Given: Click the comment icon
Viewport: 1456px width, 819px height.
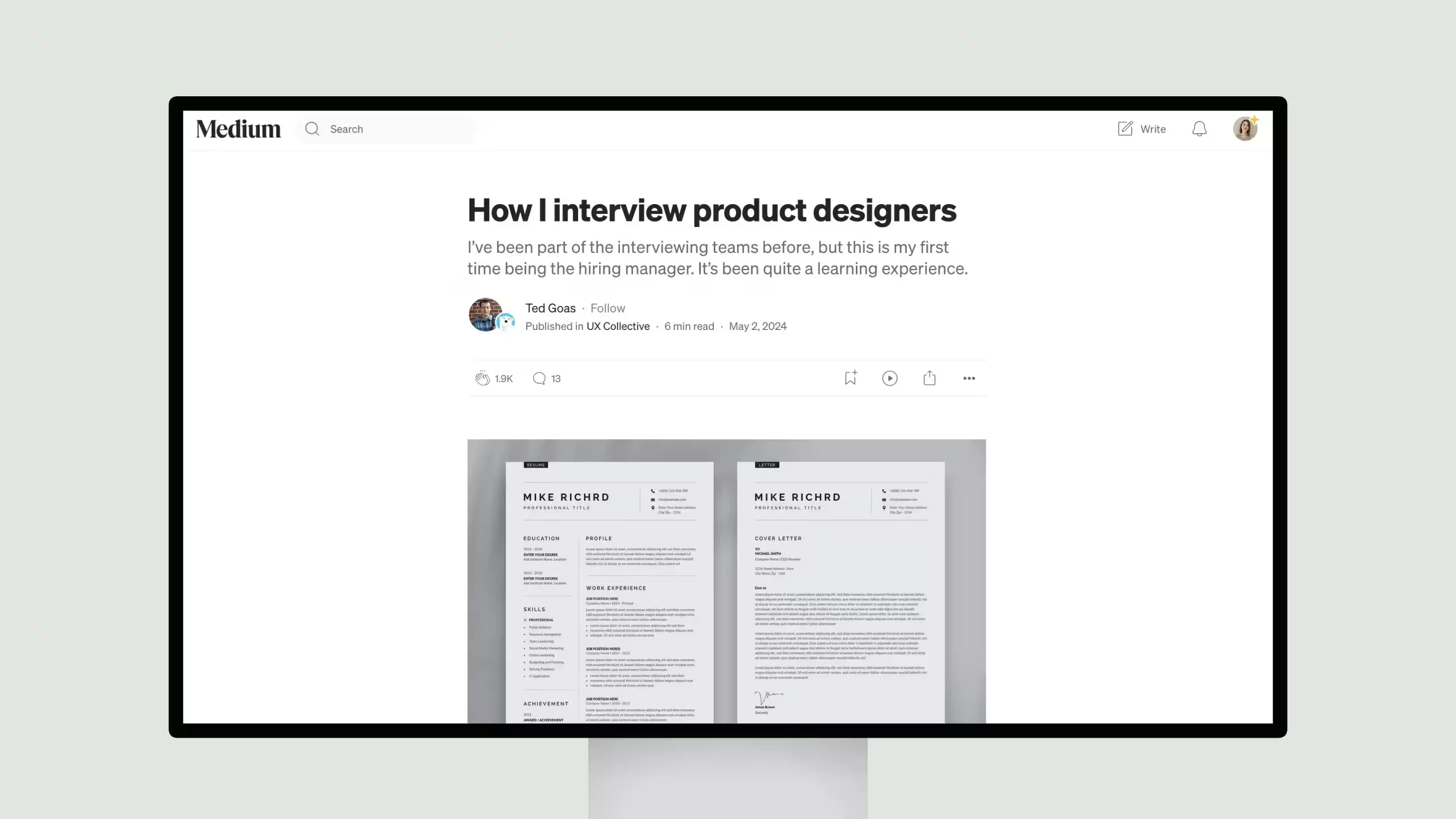Looking at the screenshot, I should (x=539, y=378).
